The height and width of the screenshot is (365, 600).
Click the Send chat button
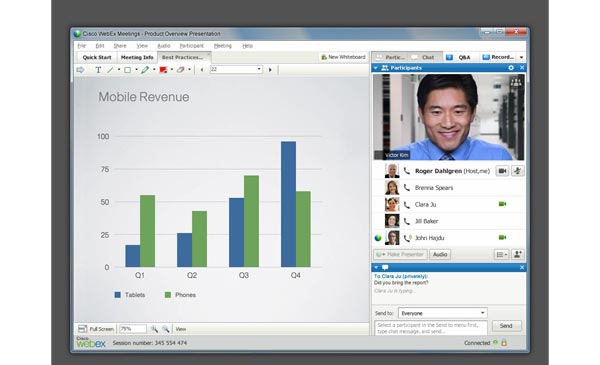point(506,326)
